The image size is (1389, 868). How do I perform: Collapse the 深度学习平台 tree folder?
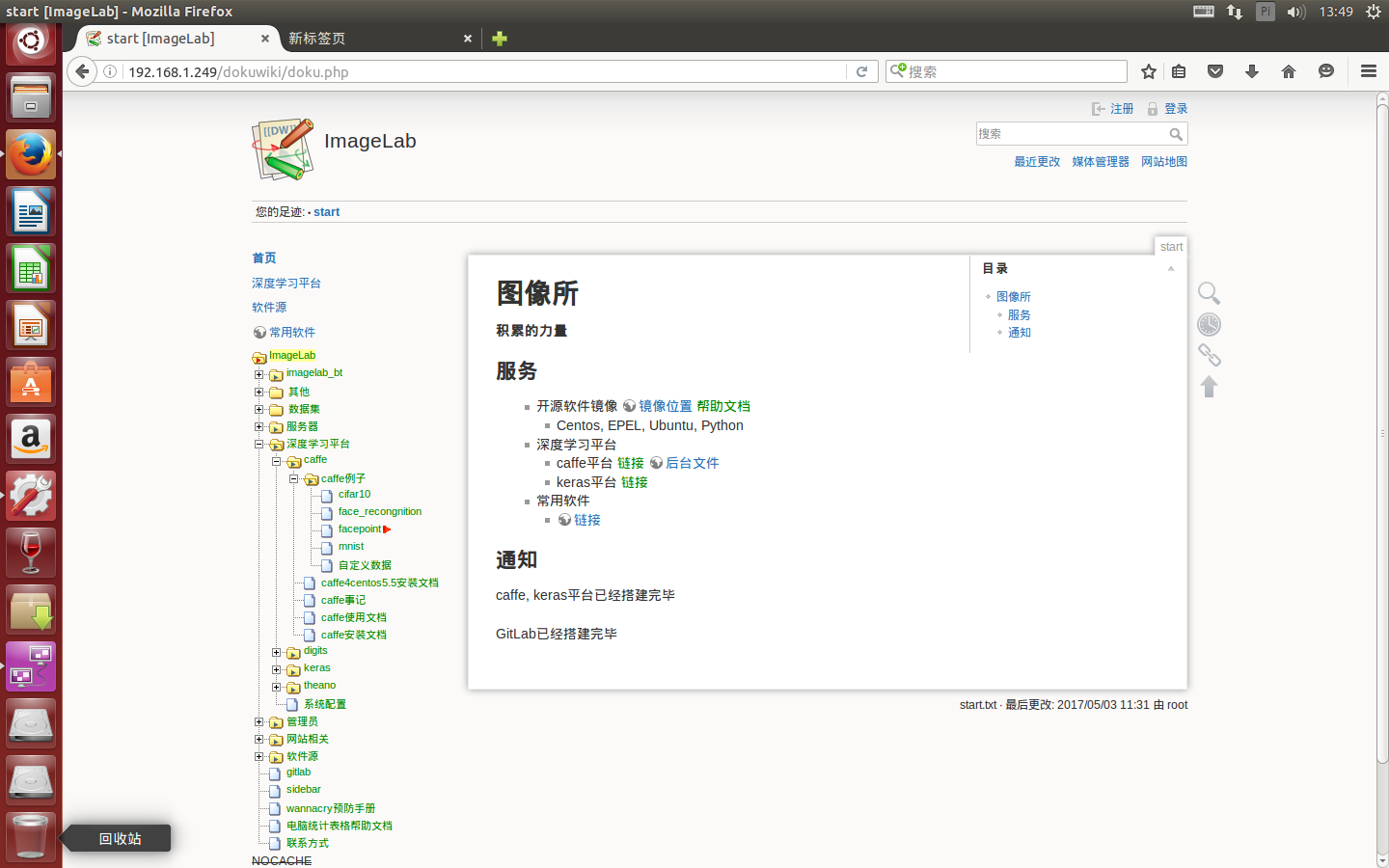point(259,444)
